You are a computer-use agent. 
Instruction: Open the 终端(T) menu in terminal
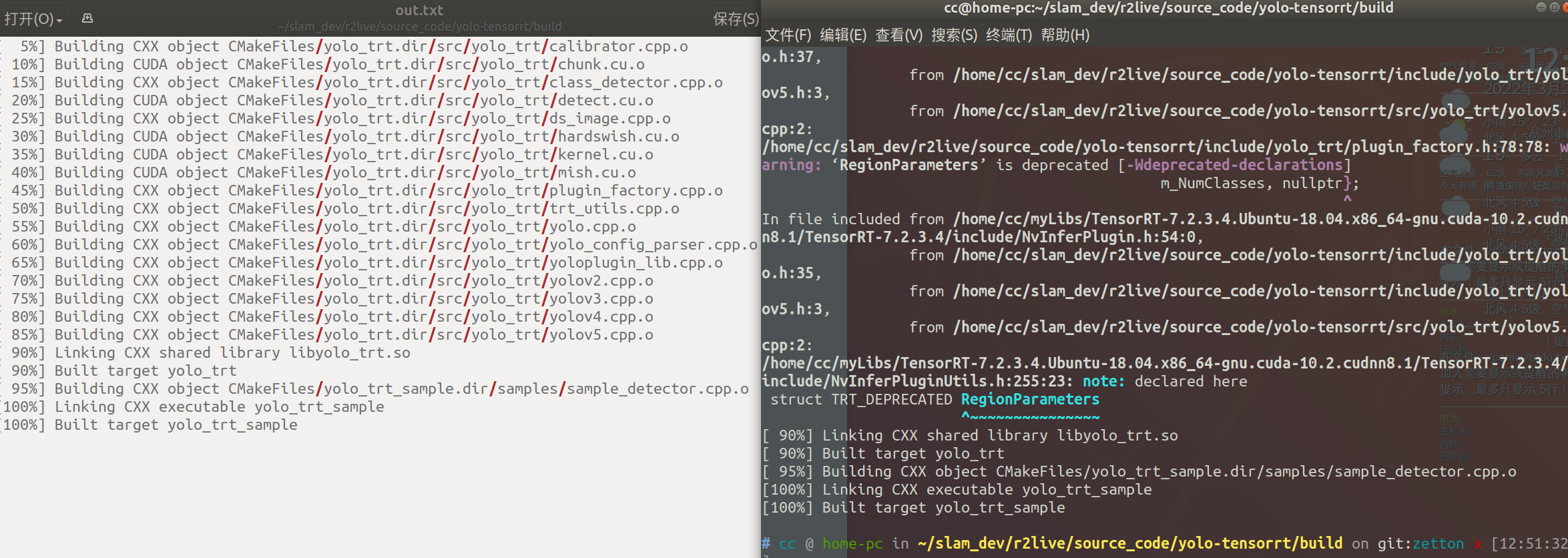[x=1009, y=35]
